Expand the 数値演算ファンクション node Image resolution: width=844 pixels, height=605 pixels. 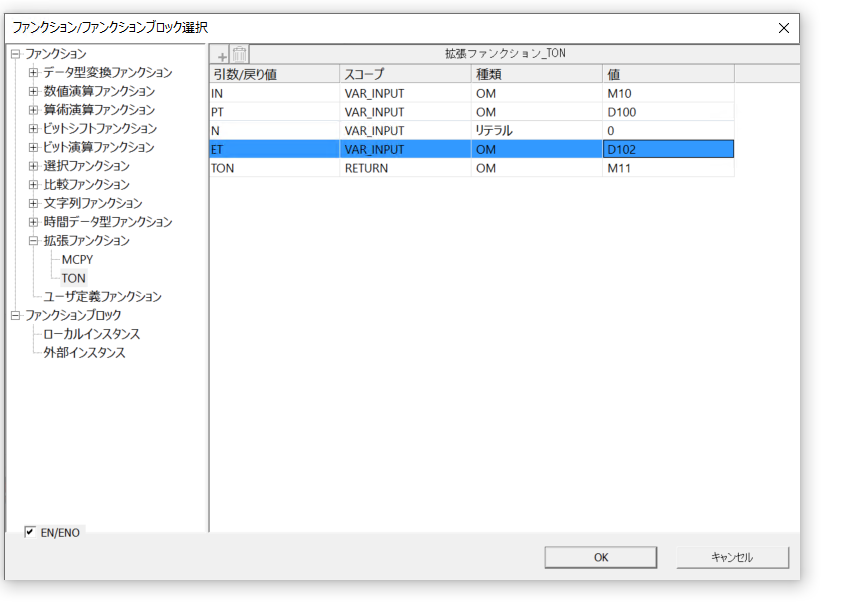33,92
